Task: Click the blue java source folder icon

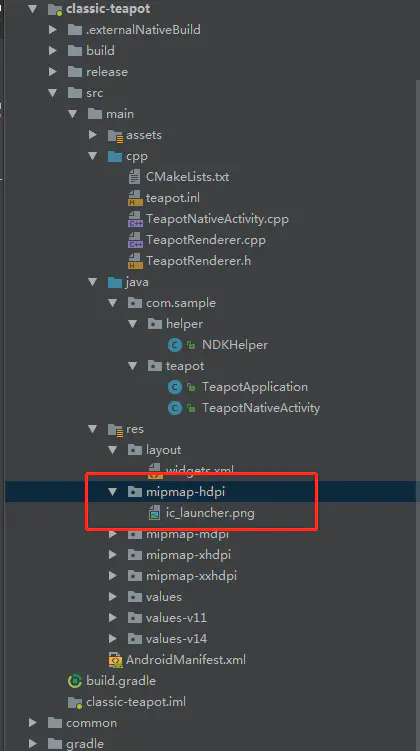Action: [x=115, y=282]
